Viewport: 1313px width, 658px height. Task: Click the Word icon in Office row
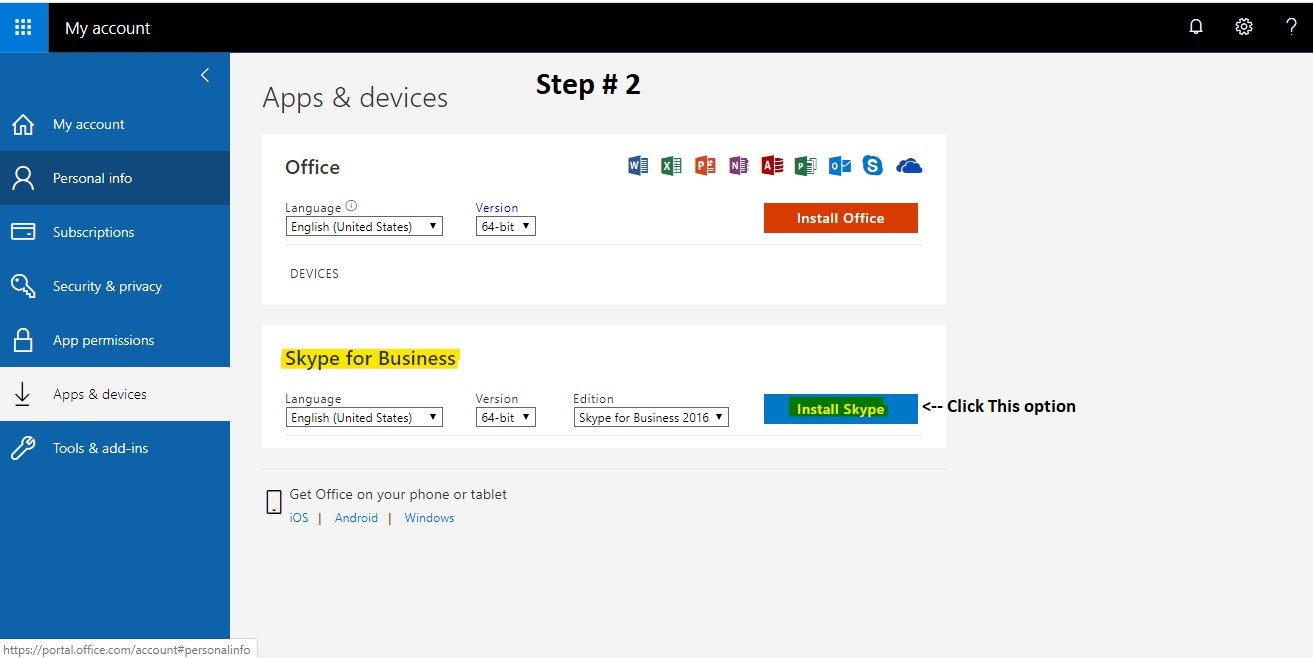(x=637, y=165)
